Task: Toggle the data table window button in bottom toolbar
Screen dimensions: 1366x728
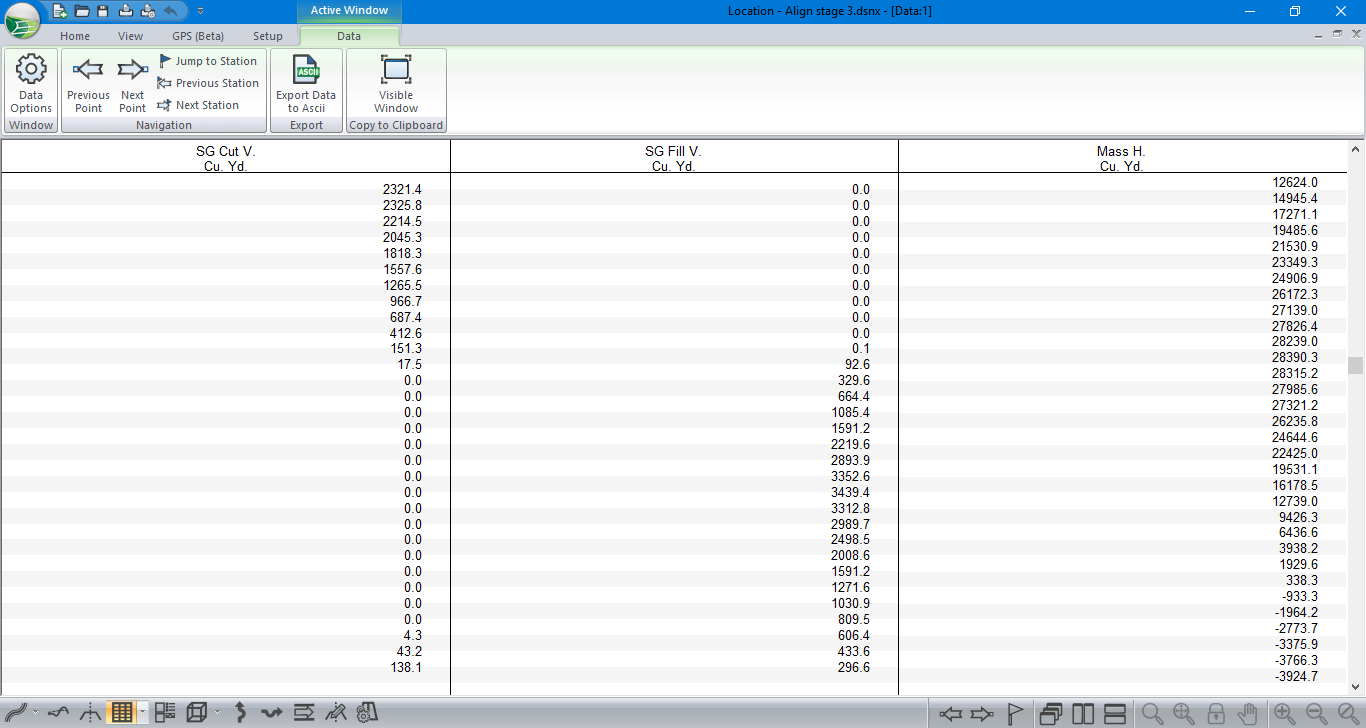Action: [121, 712]
